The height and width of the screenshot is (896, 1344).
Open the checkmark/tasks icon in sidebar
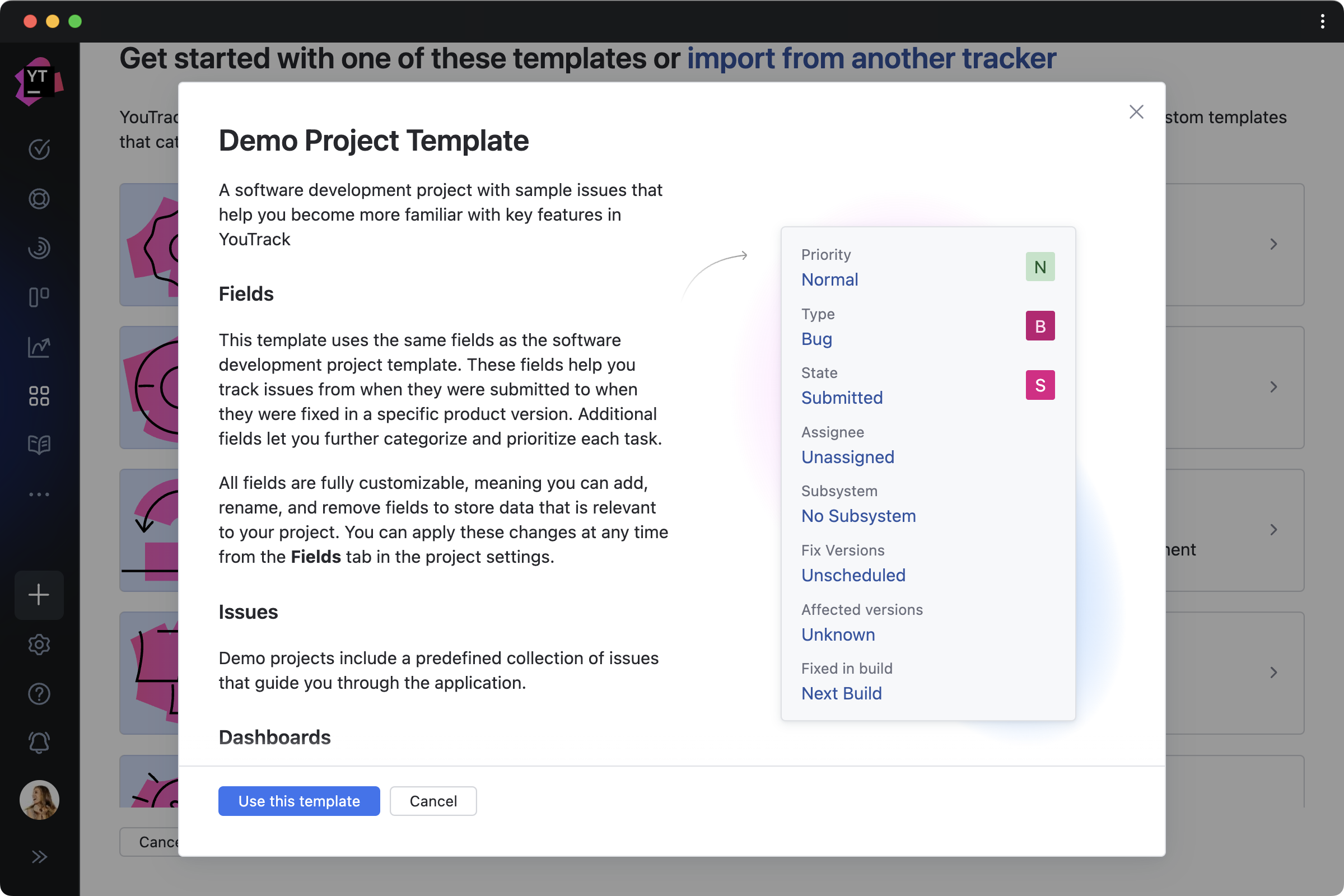40,149
